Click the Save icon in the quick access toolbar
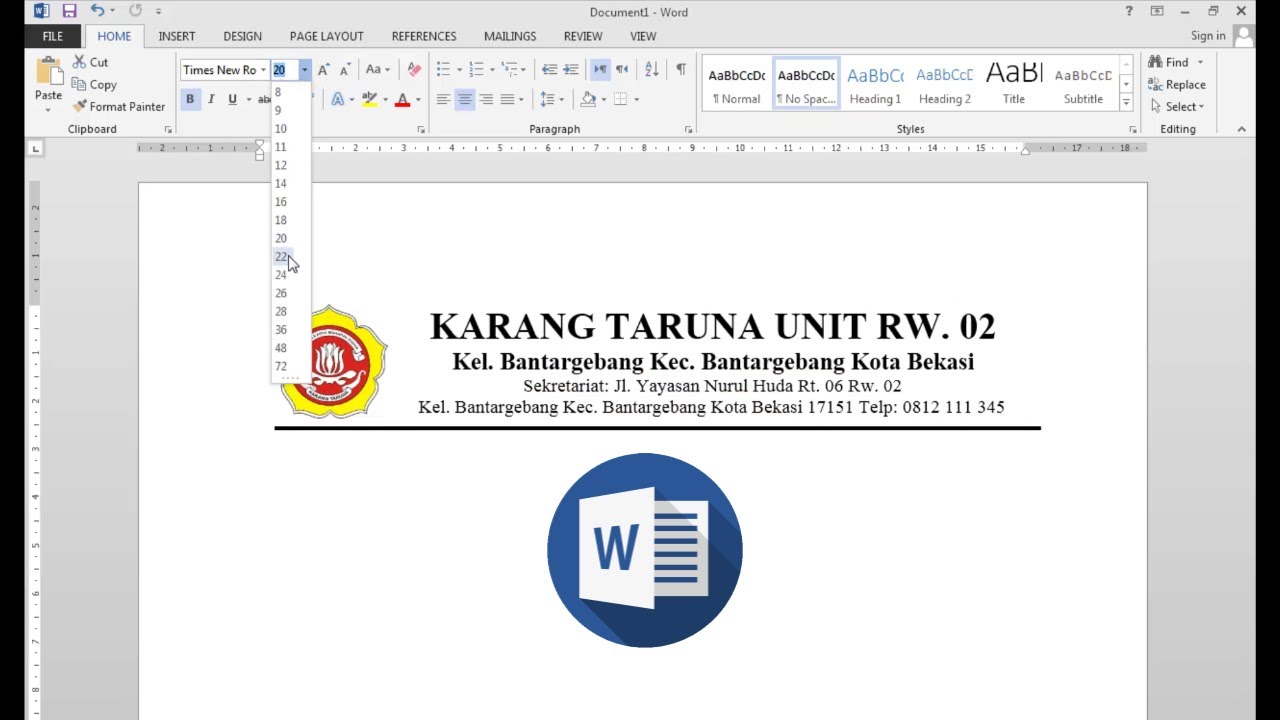This screenshot has height=720, width=1280. [69, 11]
